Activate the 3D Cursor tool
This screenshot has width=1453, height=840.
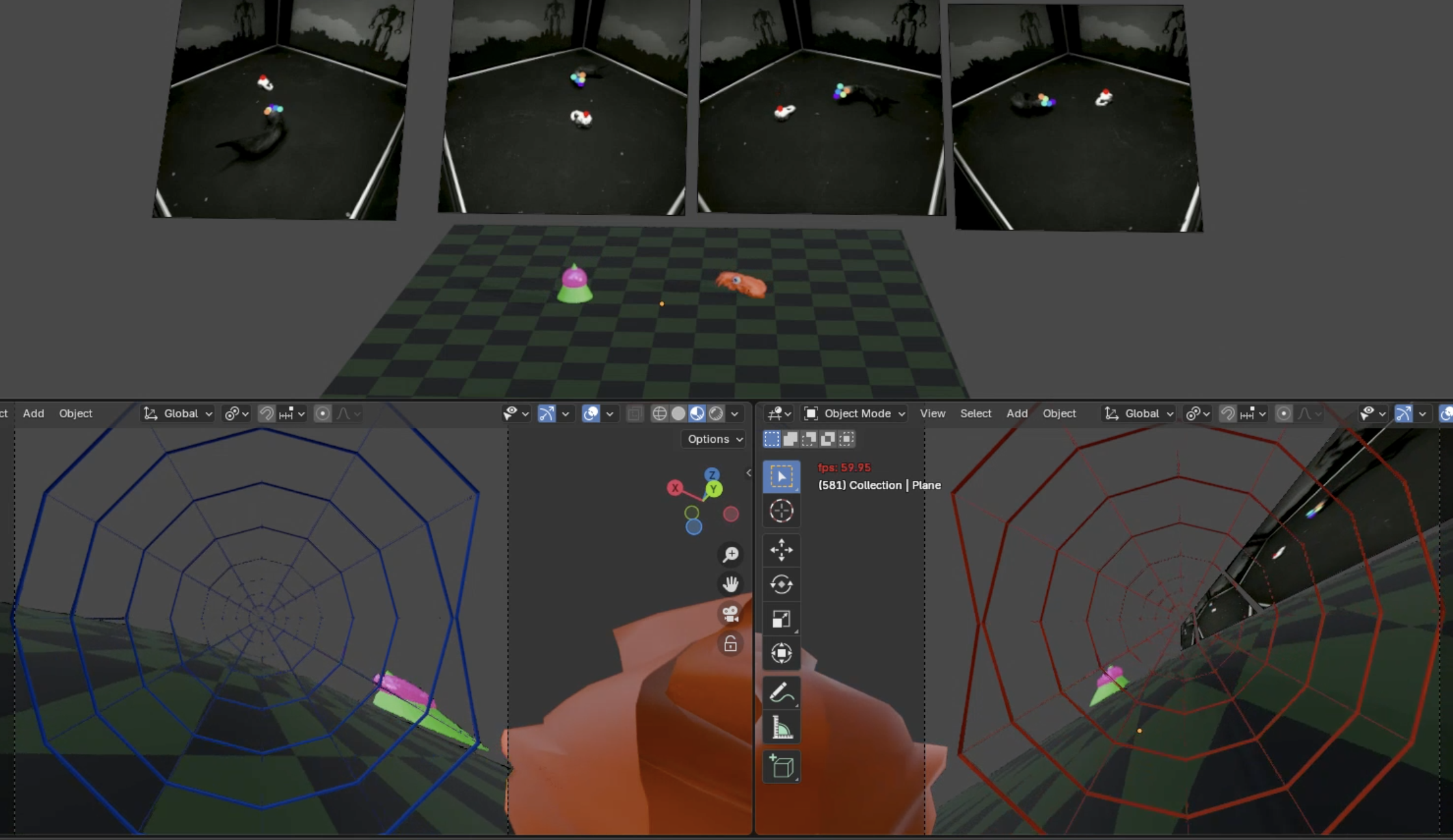pos(781,511)
